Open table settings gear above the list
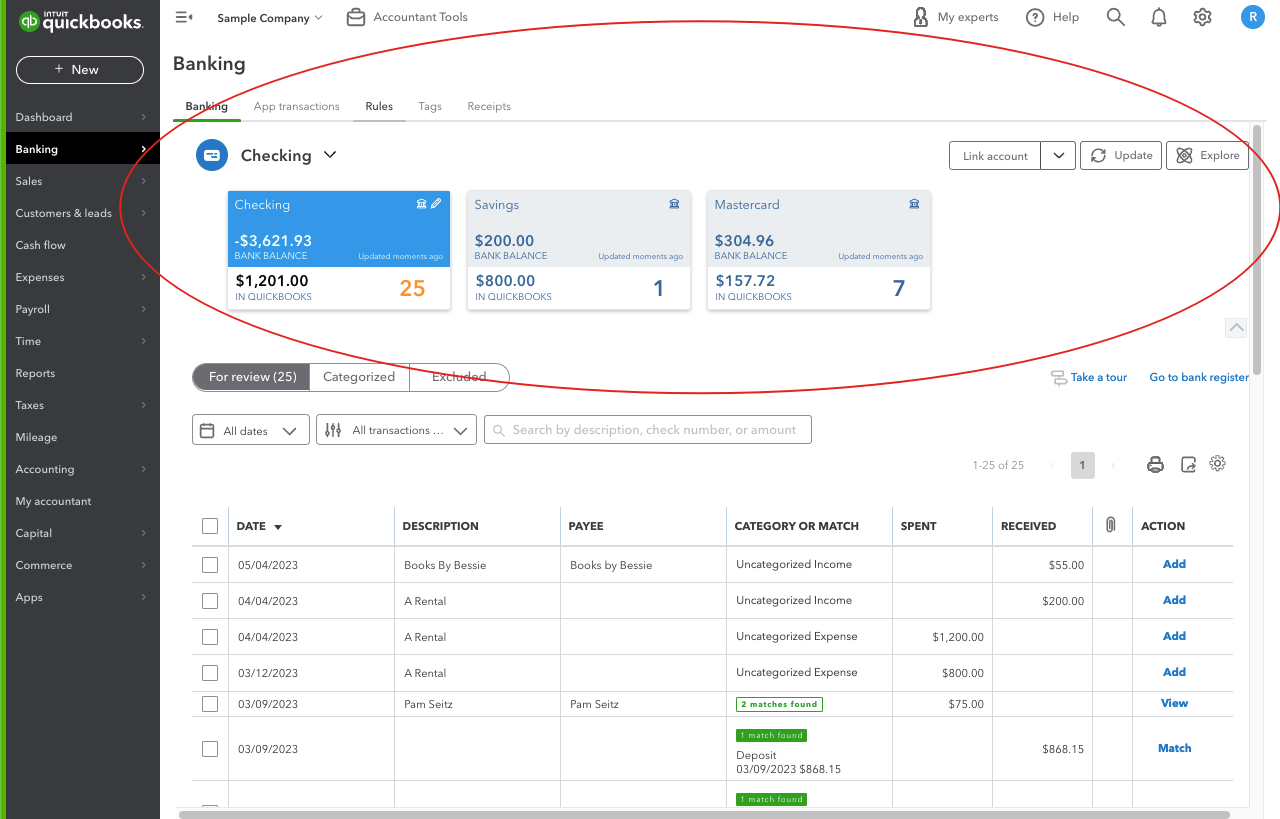 pos(1217,463)
